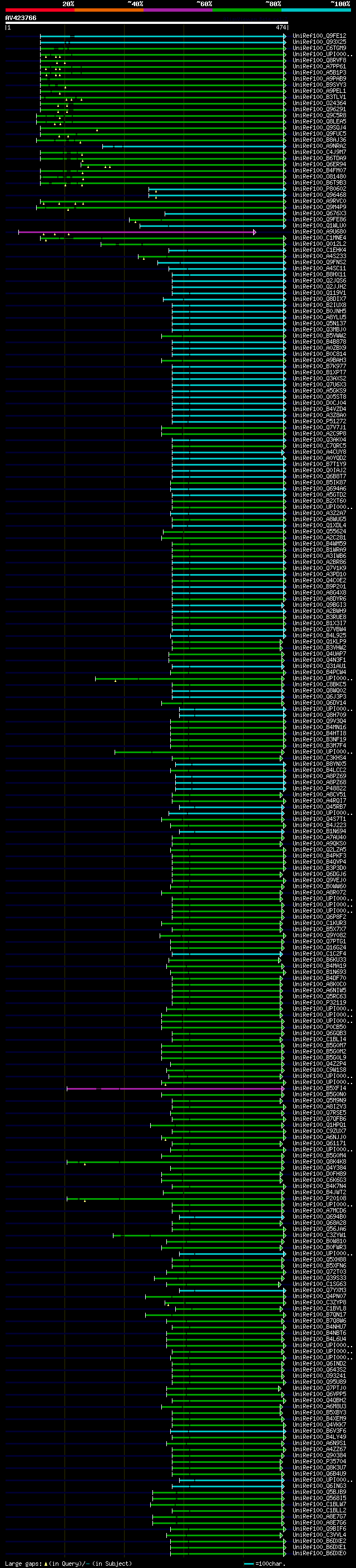This screenshot has width=356, height=1568.
Task: Select the UniRef100_B4WM59 label
Action: (319, 543)
